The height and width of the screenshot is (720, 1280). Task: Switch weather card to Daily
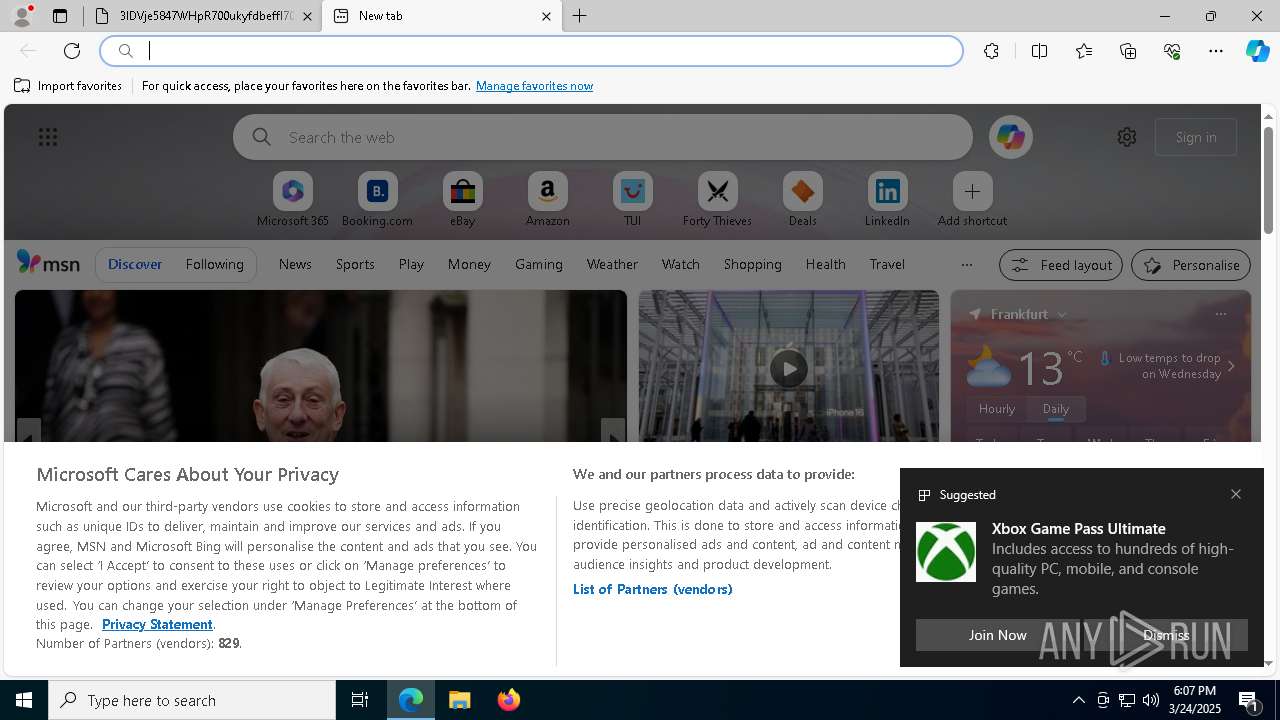1056,408
